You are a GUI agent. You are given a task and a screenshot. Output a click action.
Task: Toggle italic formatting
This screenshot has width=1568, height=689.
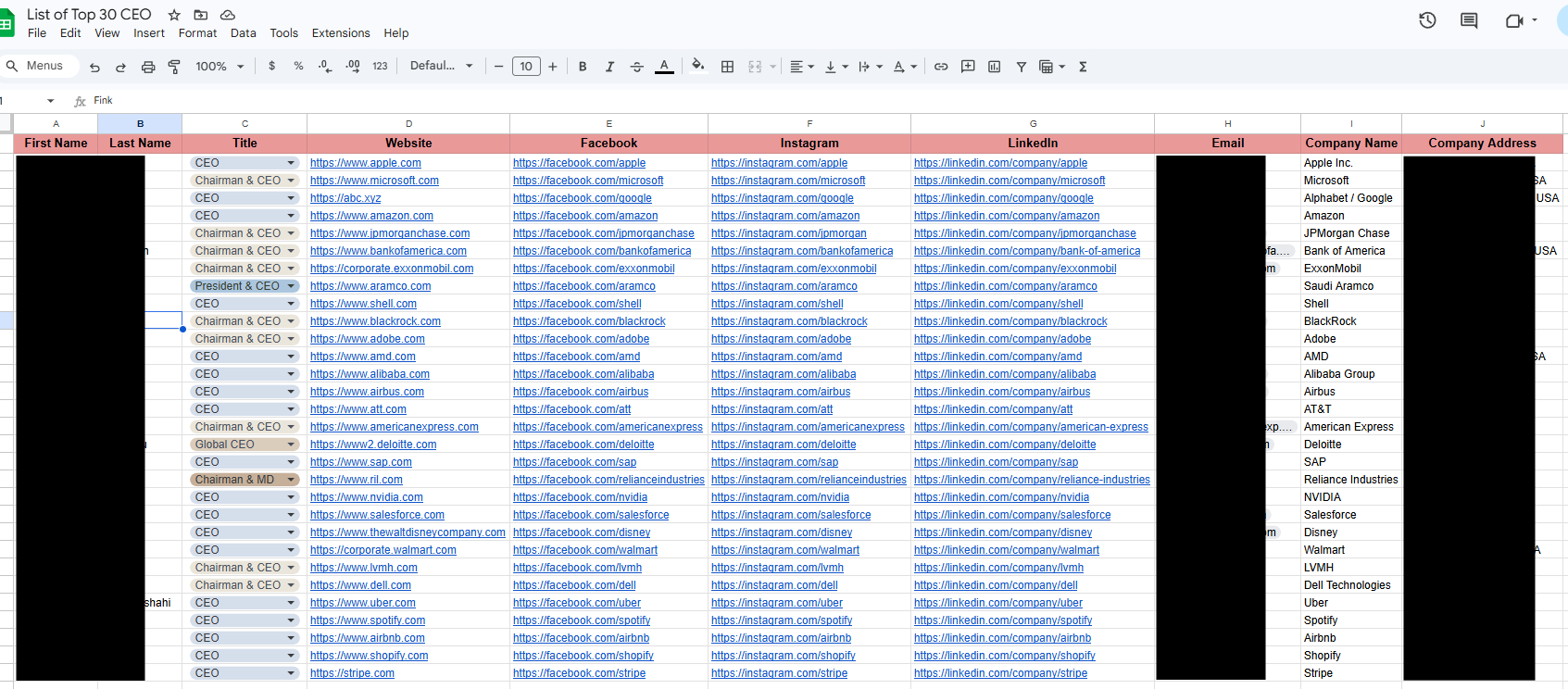609,67
